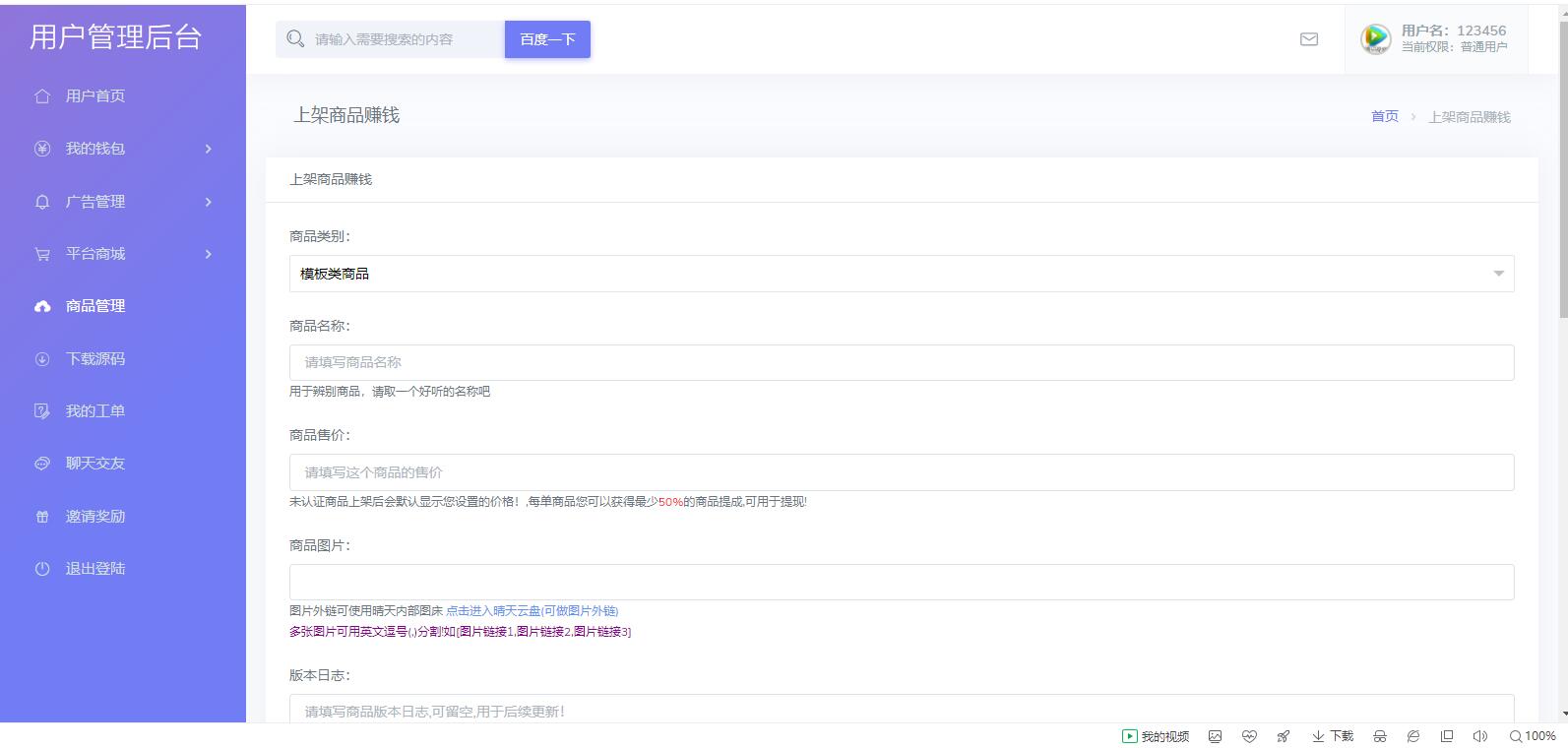Click the 邀请奖励 gift icon
The width and height of the screenshot is (1568, 748).
coord(42,517)
